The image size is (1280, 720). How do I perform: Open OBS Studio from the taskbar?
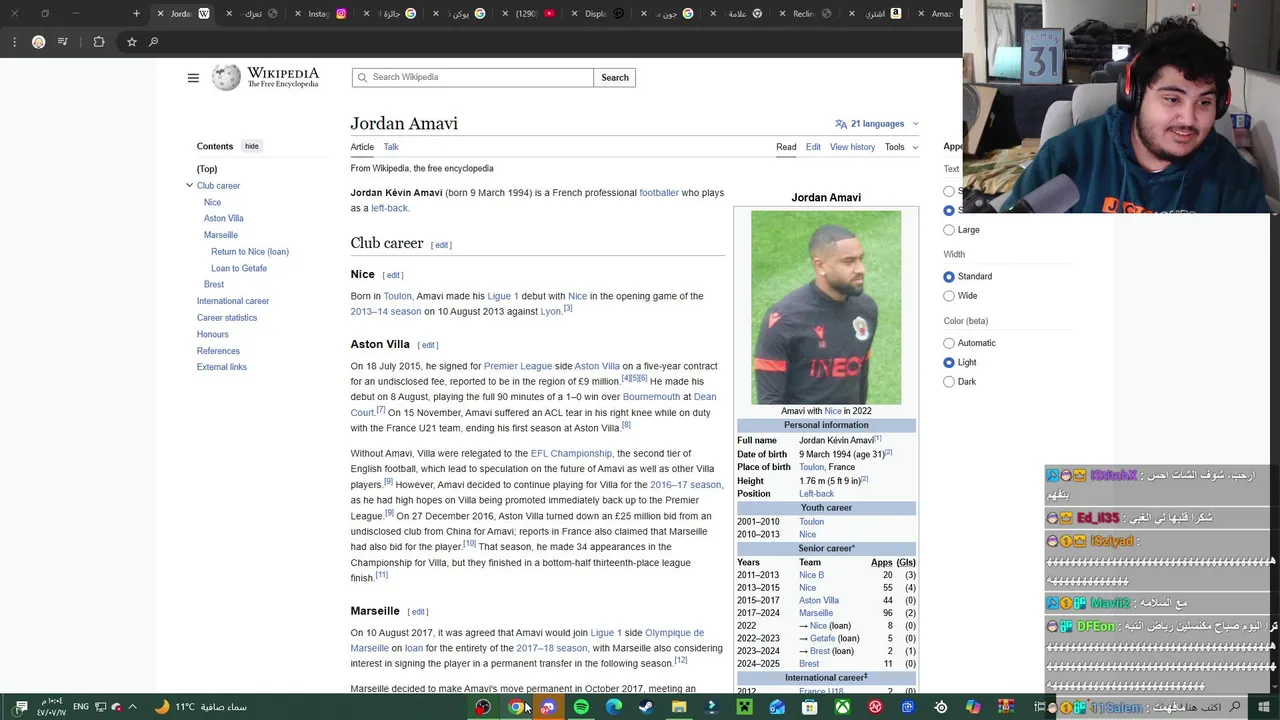(483, 707)
